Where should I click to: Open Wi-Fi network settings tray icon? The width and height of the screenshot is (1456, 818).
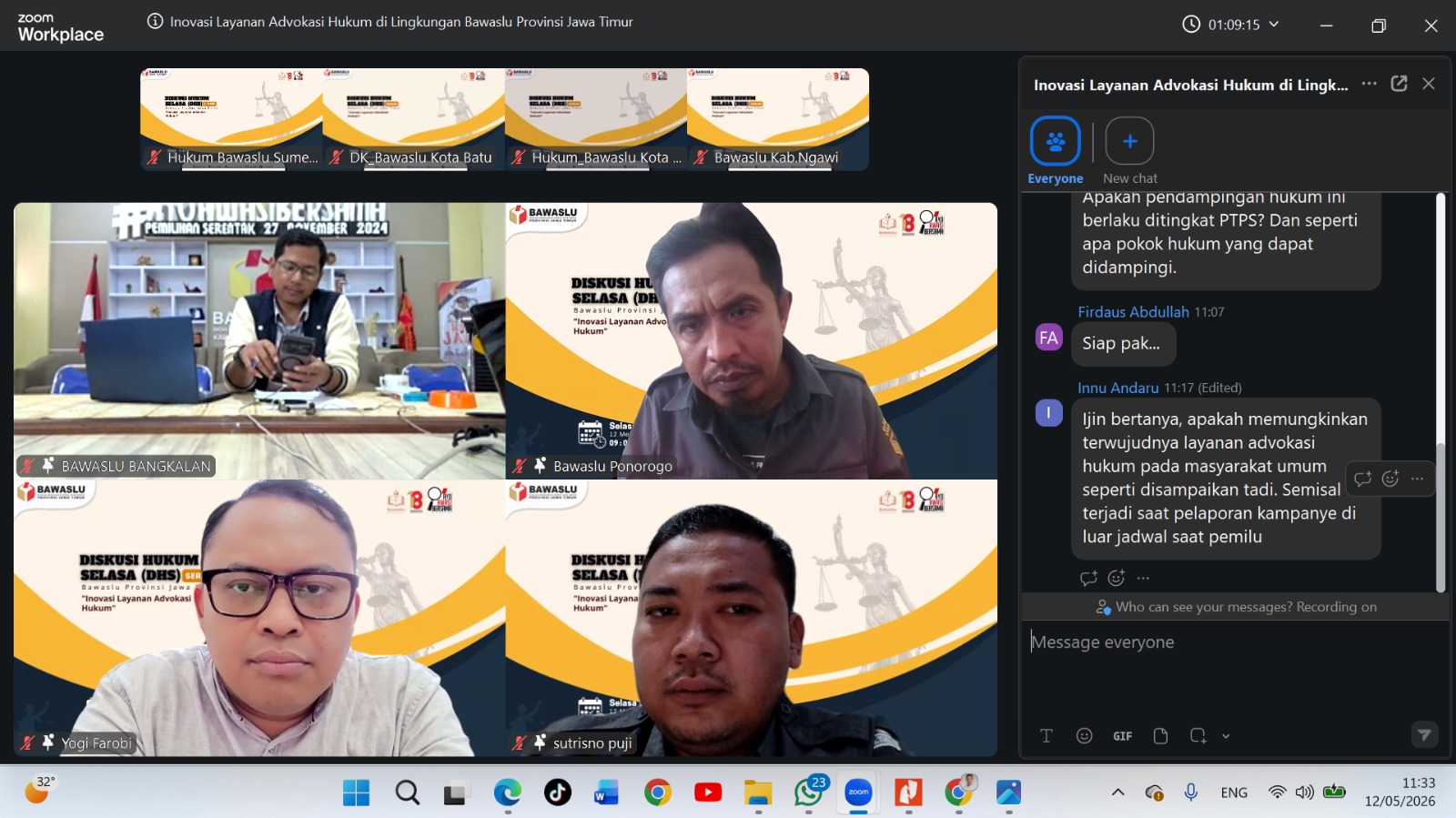coord(1278,793)
